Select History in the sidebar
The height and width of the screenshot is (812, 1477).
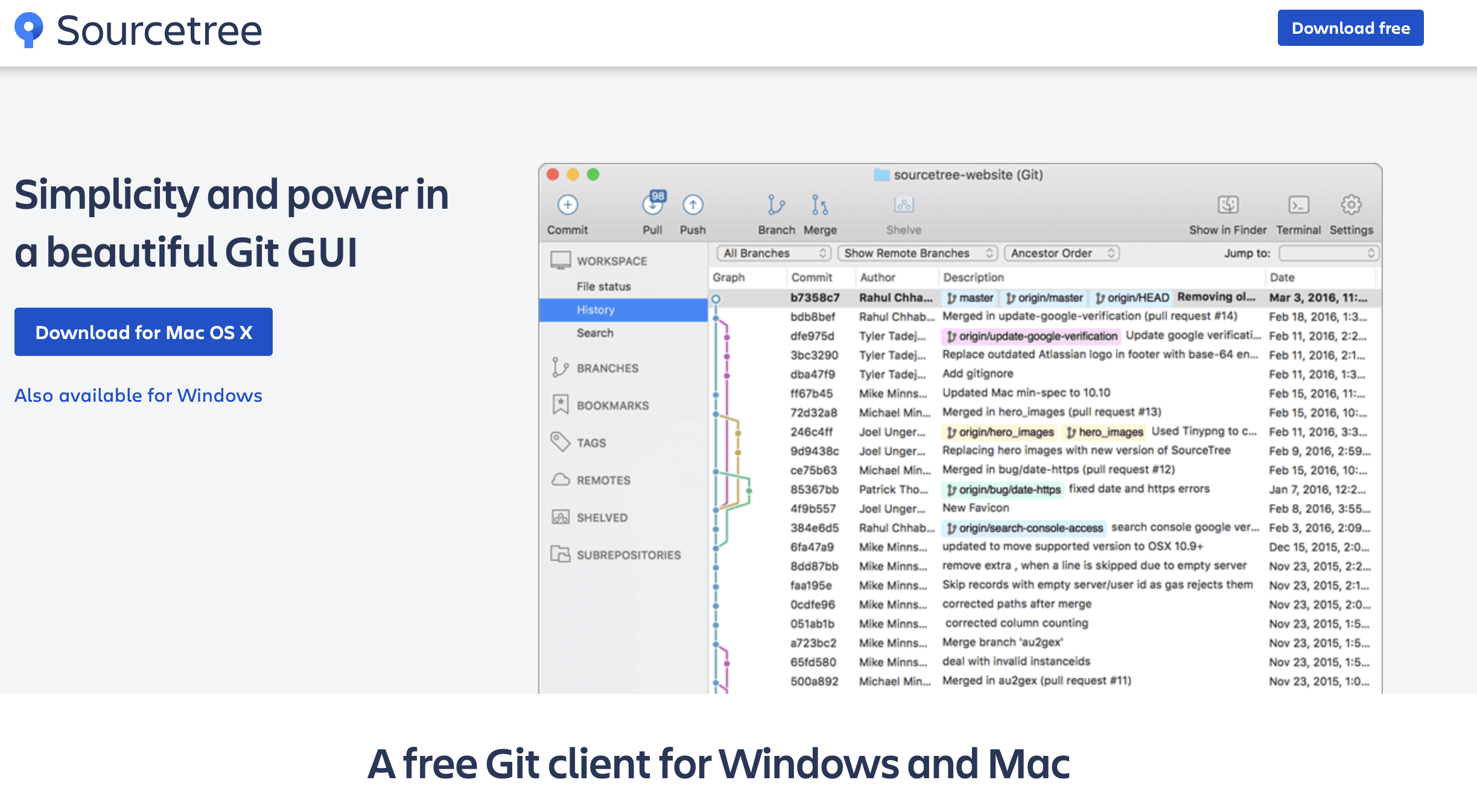tap(596, 310)
